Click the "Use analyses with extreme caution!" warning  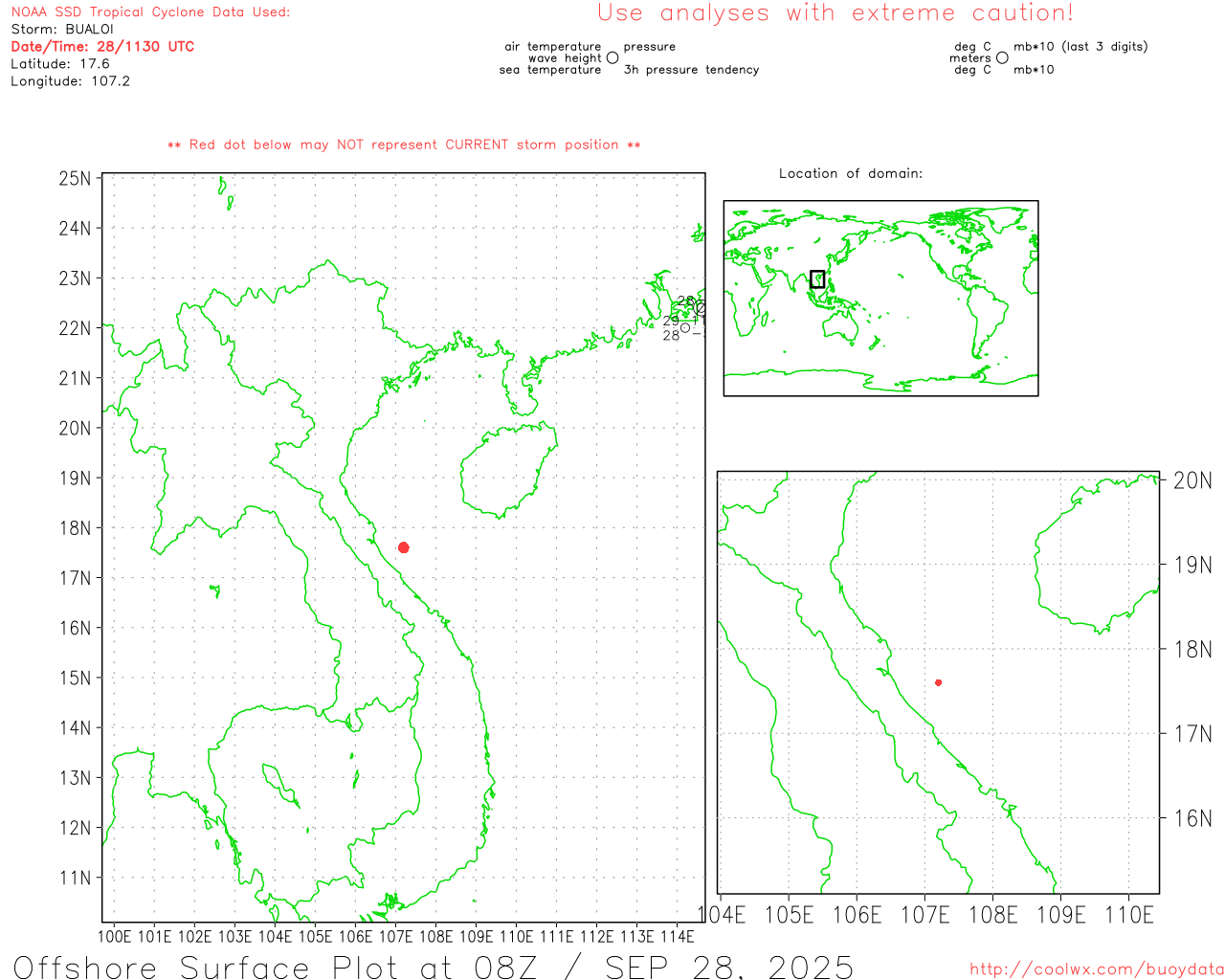(x=835, y=13)
